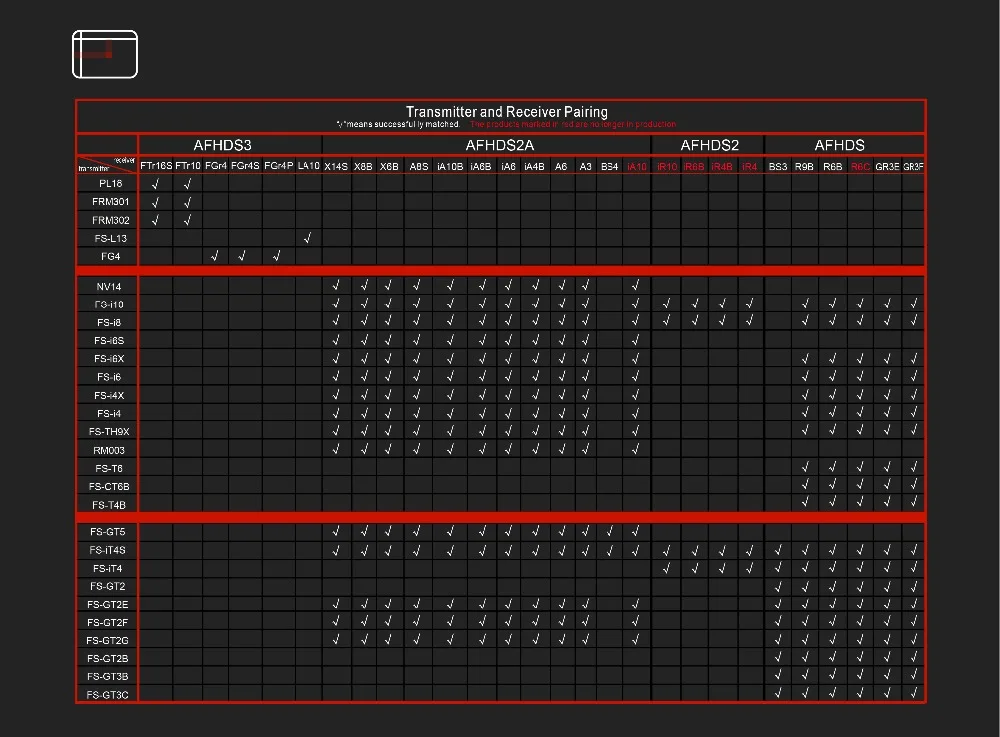Click the R9B column header

(804, 166)
